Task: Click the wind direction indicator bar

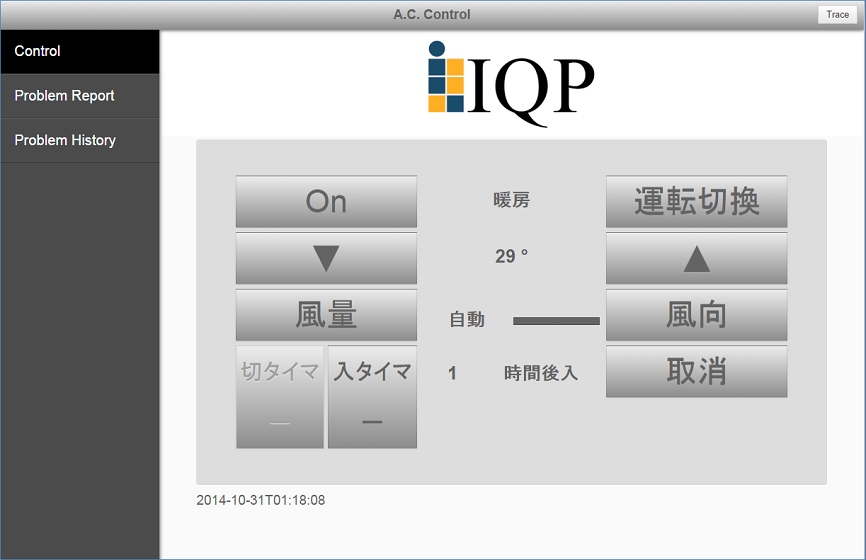Action: tap(556, 321)
